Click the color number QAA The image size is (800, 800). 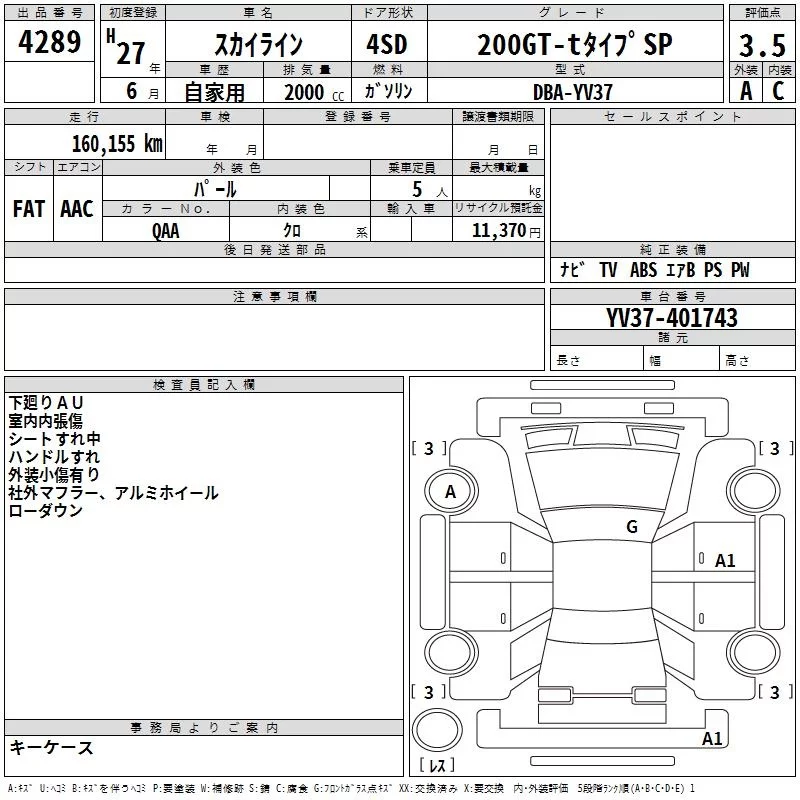166,231
